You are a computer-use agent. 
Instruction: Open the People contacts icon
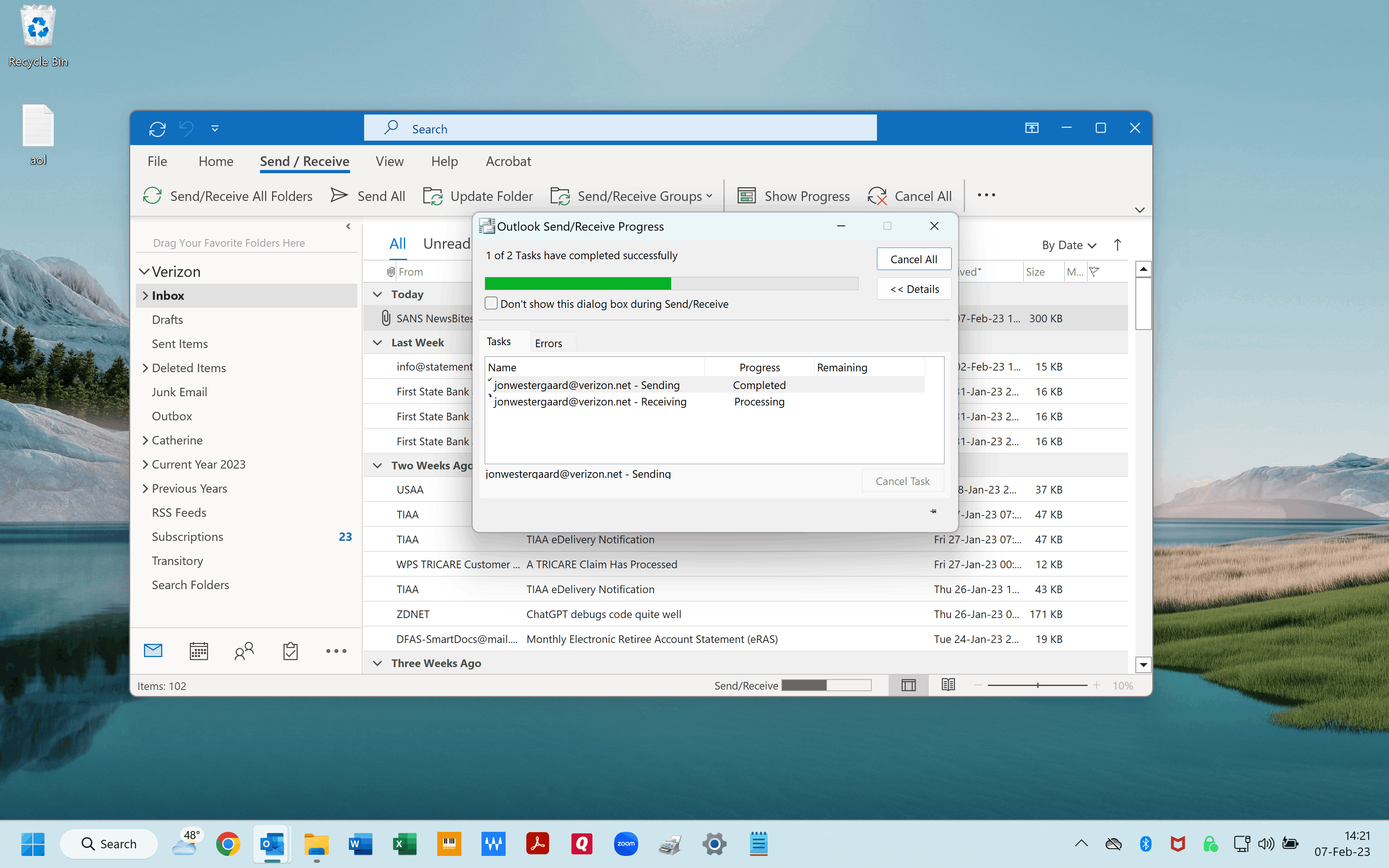pyautogui.click(x=244, y=651)
